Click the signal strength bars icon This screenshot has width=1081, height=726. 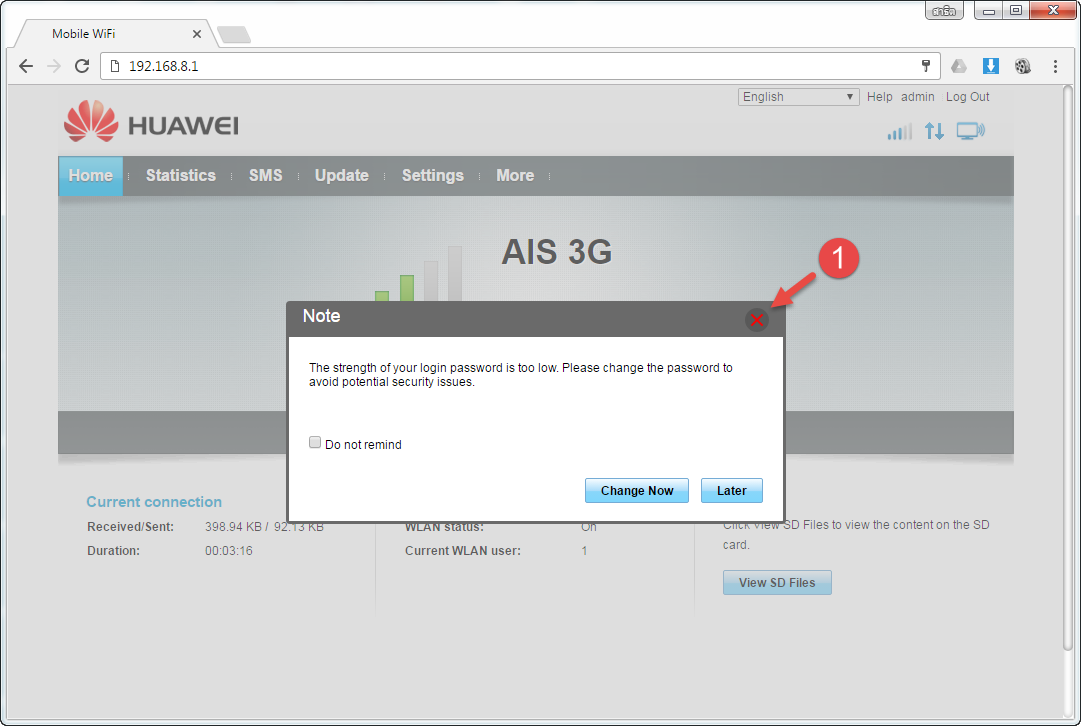coord(899,132)
